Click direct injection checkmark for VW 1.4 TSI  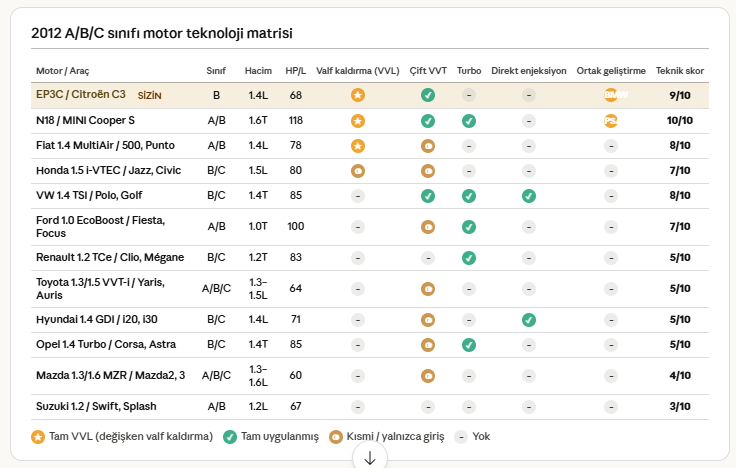(x=528, y=196)
